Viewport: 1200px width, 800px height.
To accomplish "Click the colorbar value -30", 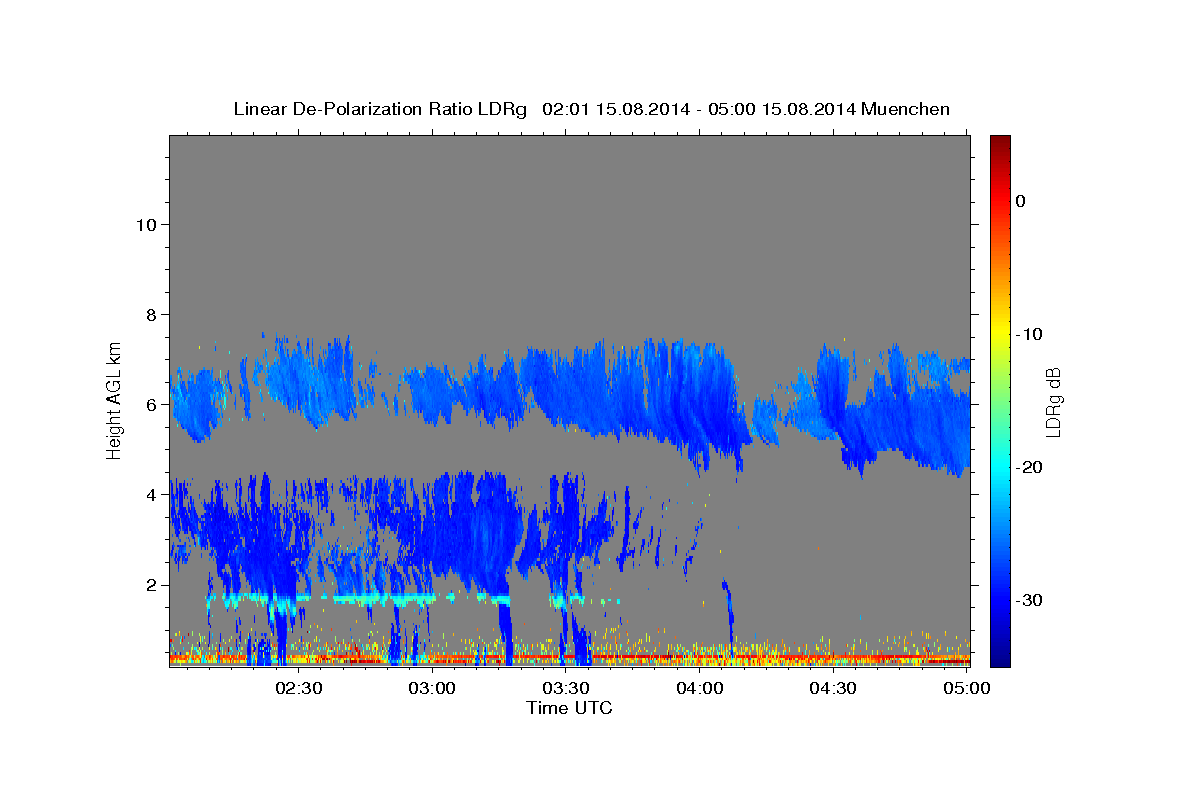I will [x=1030, y=600].
